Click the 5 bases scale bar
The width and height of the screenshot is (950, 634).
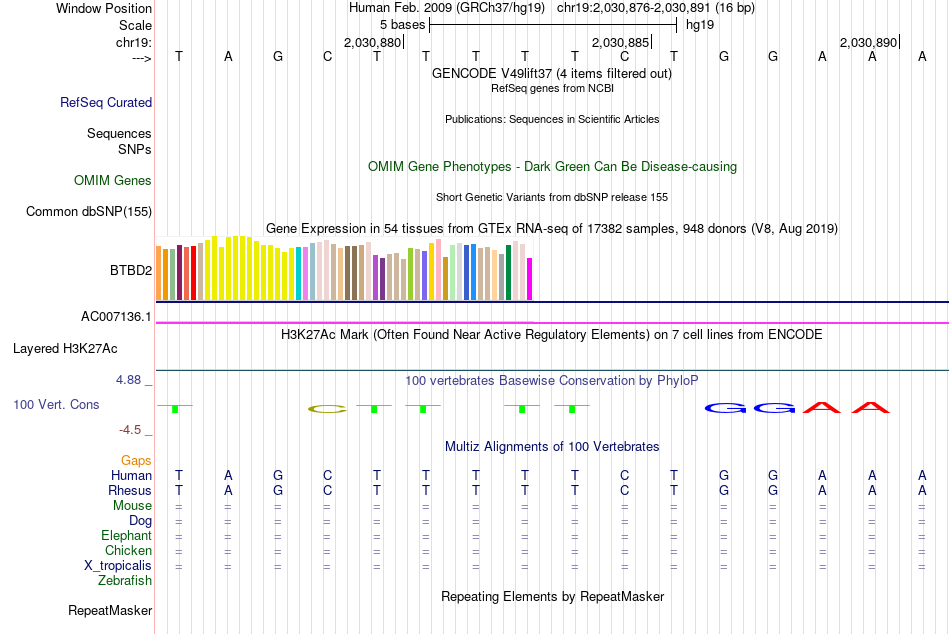click(x=553, y=25)
